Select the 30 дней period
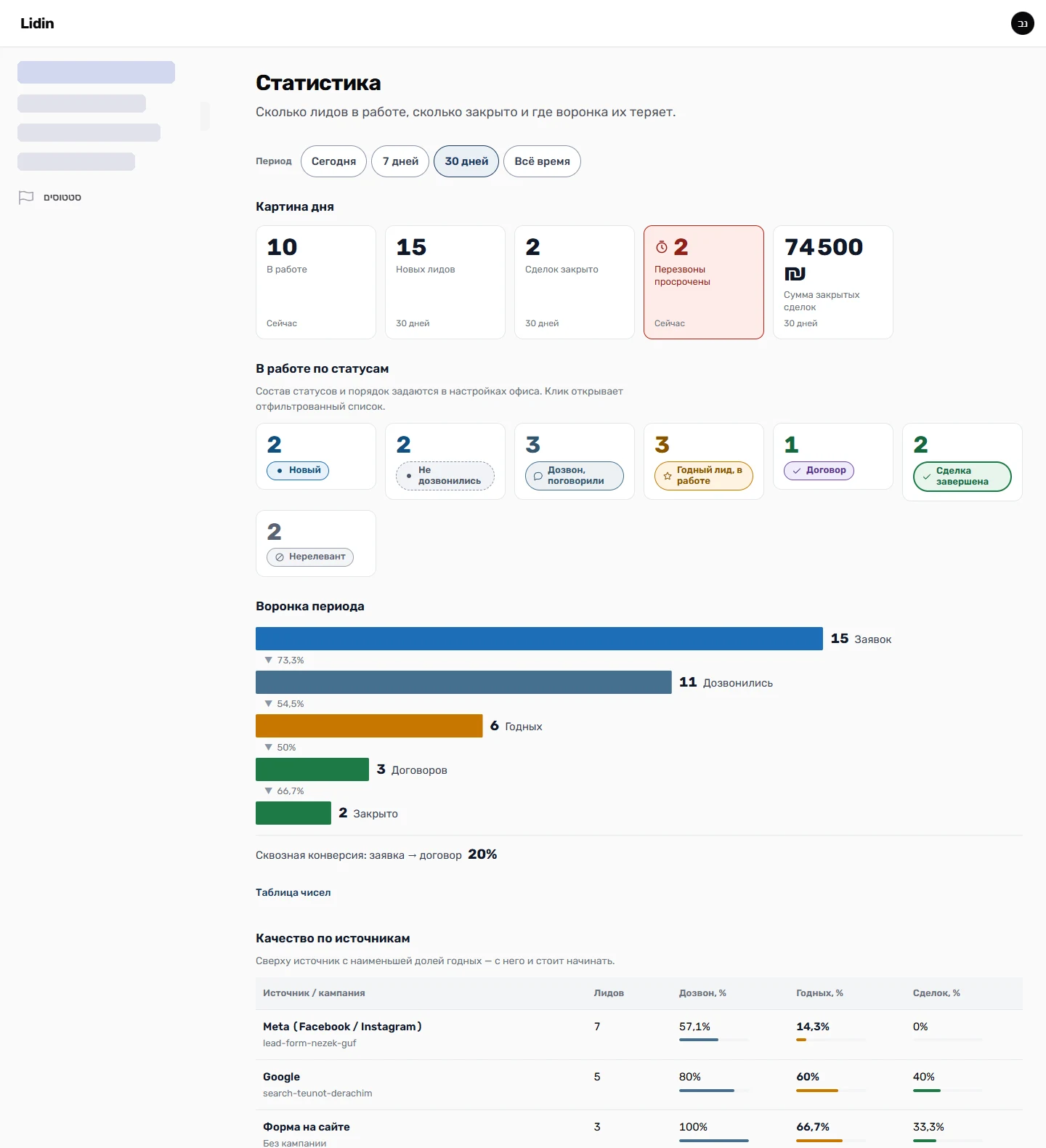 coord(466,161)
